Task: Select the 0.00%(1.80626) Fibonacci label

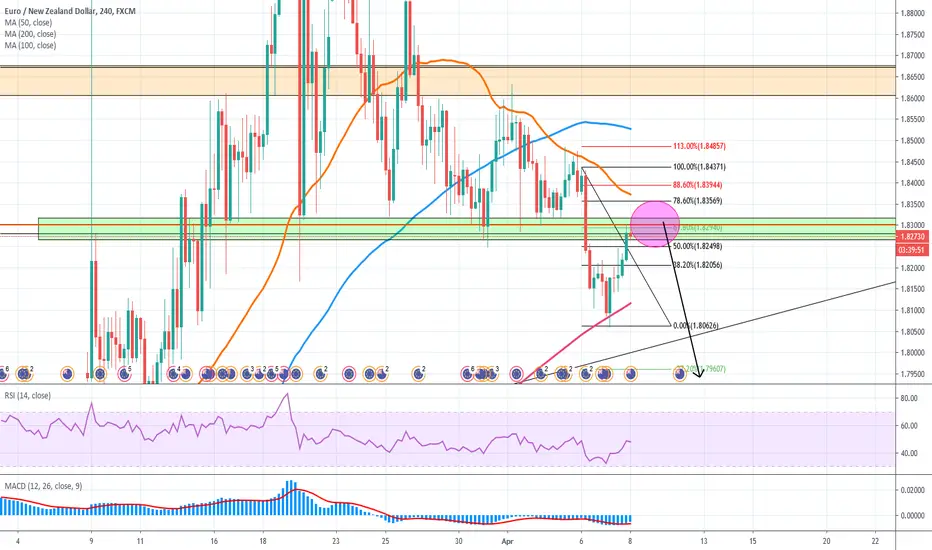Action: point(695,326)
